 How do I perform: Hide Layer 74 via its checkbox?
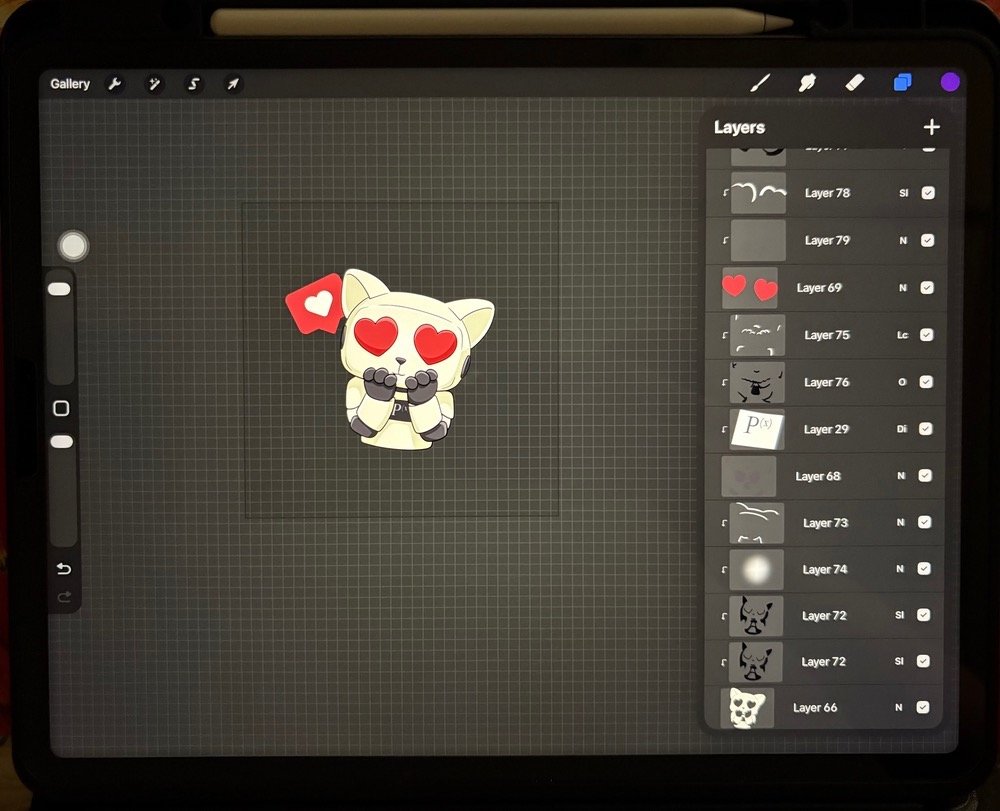[924, 569]
